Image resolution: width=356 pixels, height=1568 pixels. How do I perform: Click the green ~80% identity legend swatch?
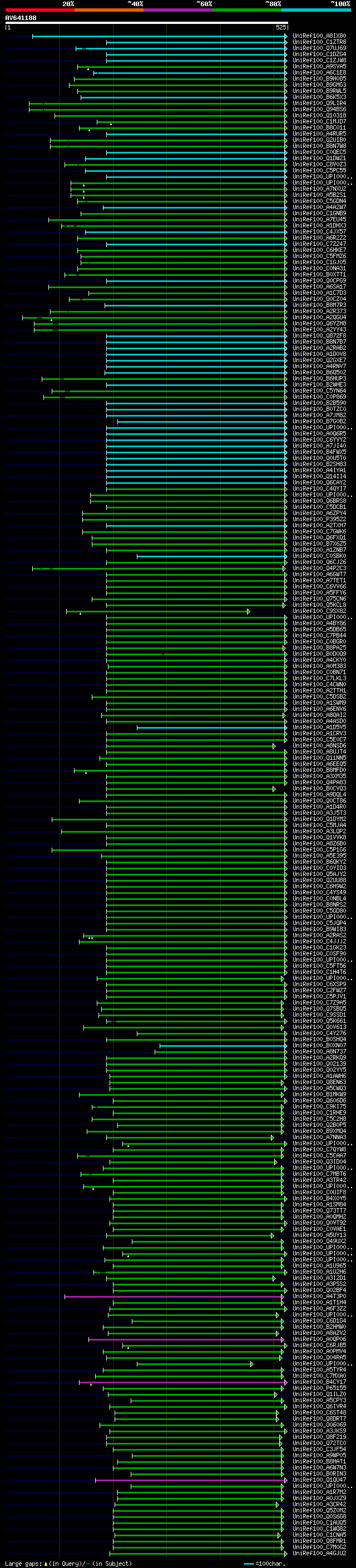246,10
